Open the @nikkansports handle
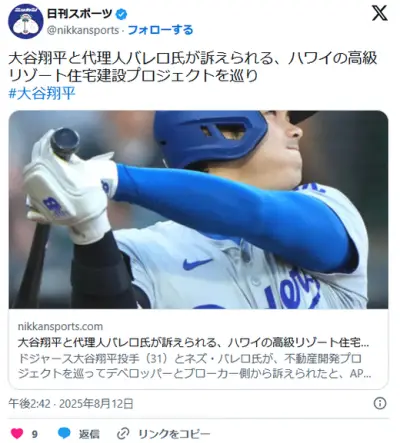Screen dimensions: 400x443 tap(83, 30)
